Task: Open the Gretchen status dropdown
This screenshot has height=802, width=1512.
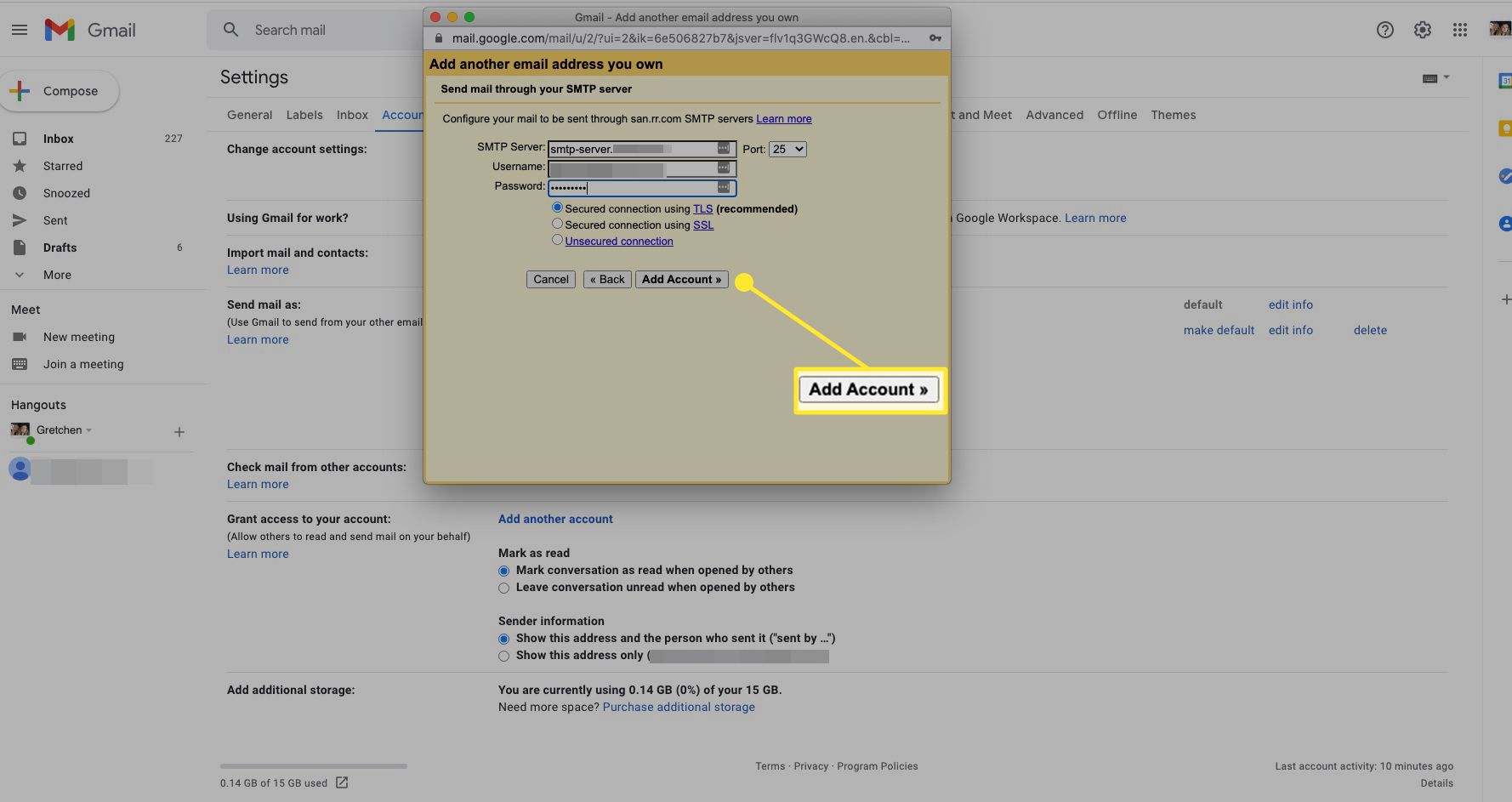Action: coord(88,430)
